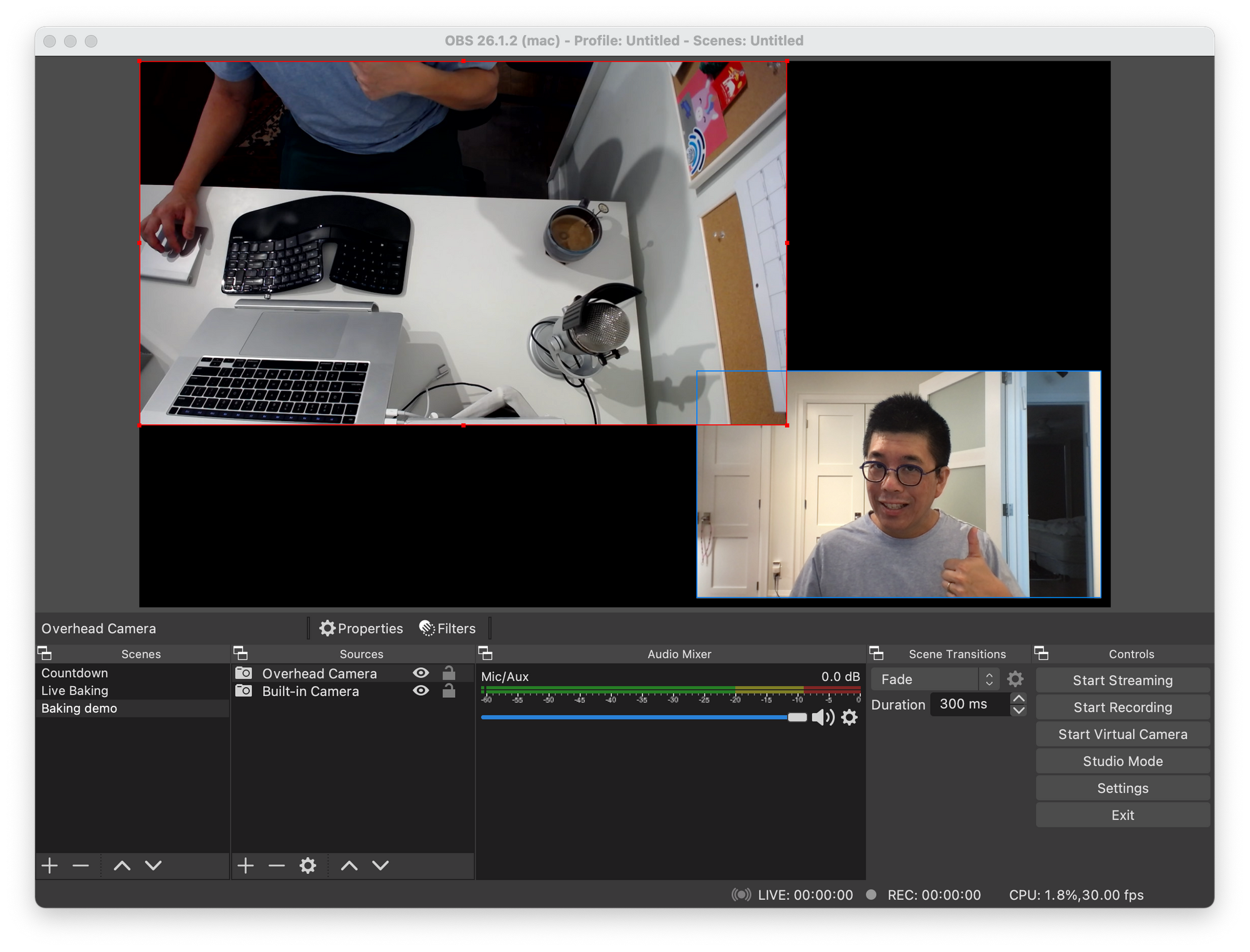Image resolution: width=1250 pixels, height=952 pixels.
Task: Select Fade from Scene Transitions dropdown
Action: pyautogui.click(x=930, y=678)
